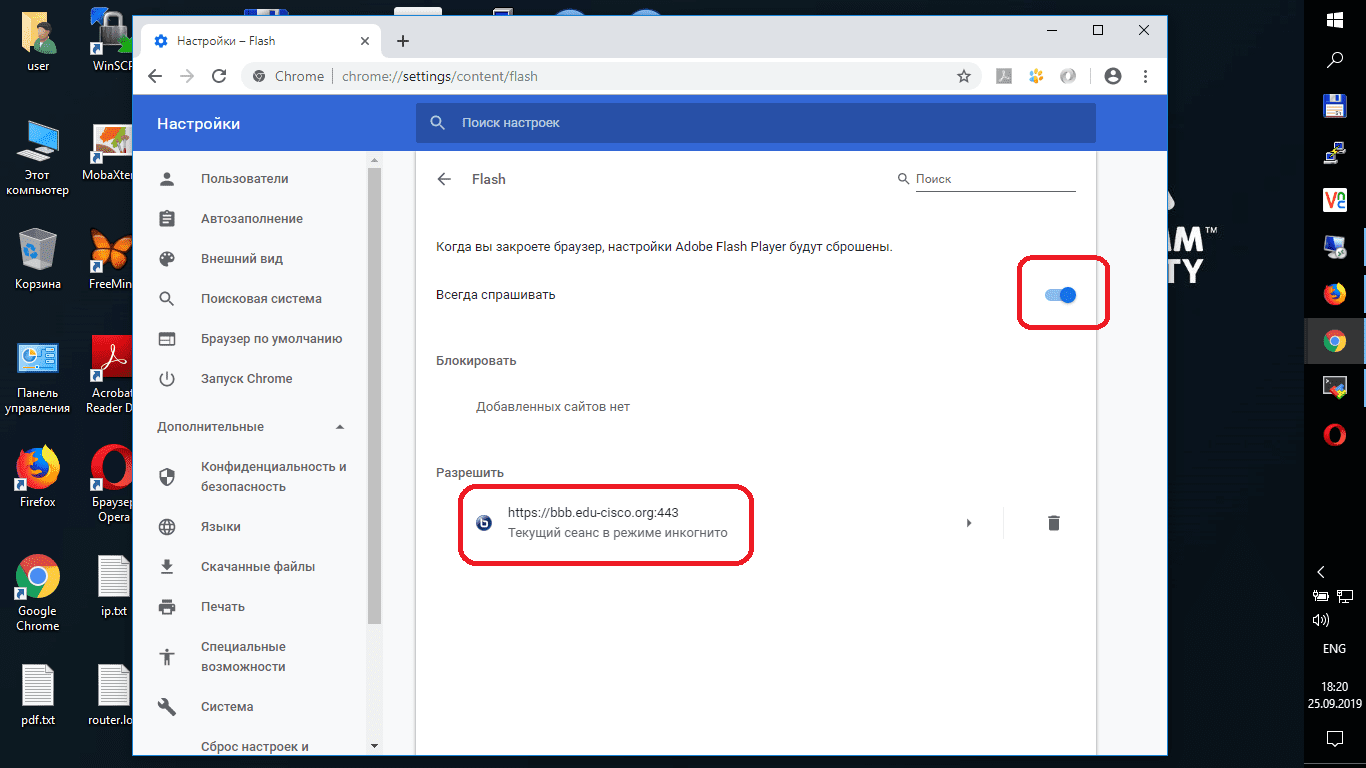
Task: Open the Windows notification center
Action: tap(1334, 739)
